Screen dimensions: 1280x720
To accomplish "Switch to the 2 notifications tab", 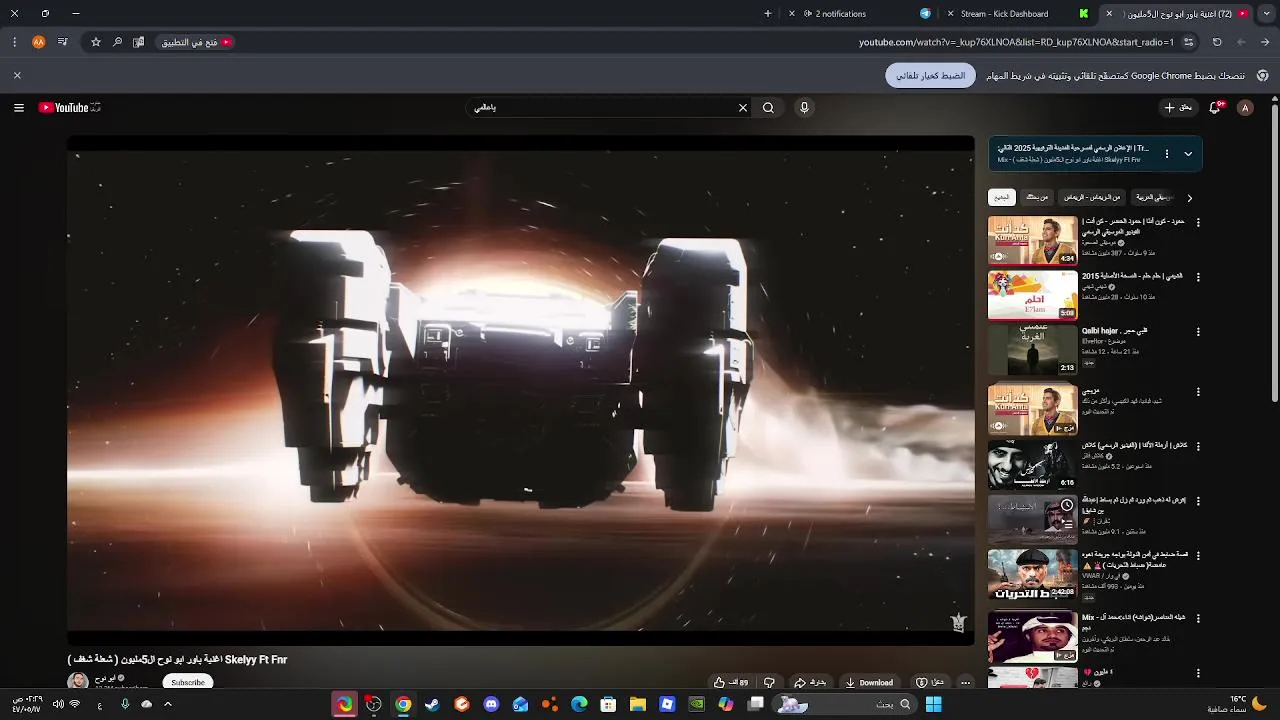I will [x=841, y=14].
